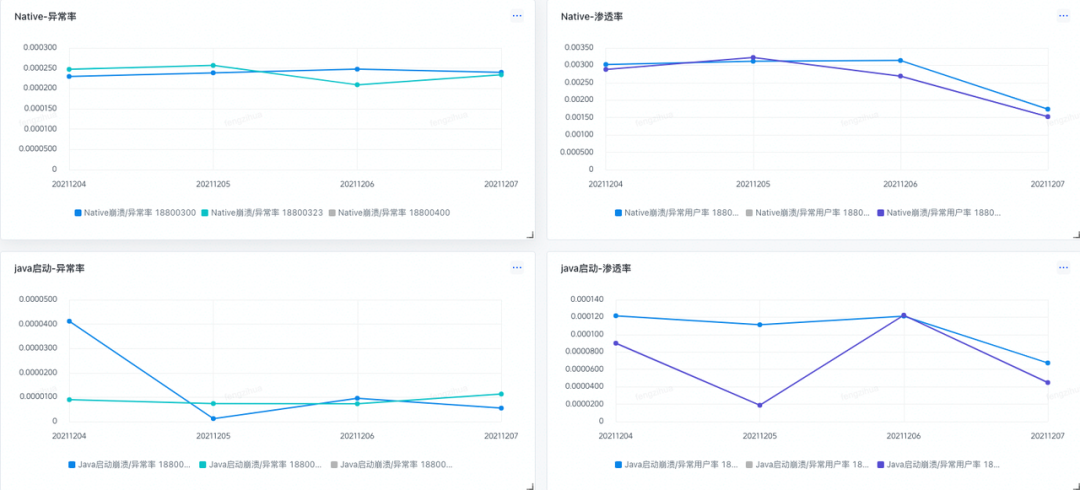This screenshot has height=490, width=1080.
Task: Click the java启动-渗透率 panel title
Action: tap(595, 269)
